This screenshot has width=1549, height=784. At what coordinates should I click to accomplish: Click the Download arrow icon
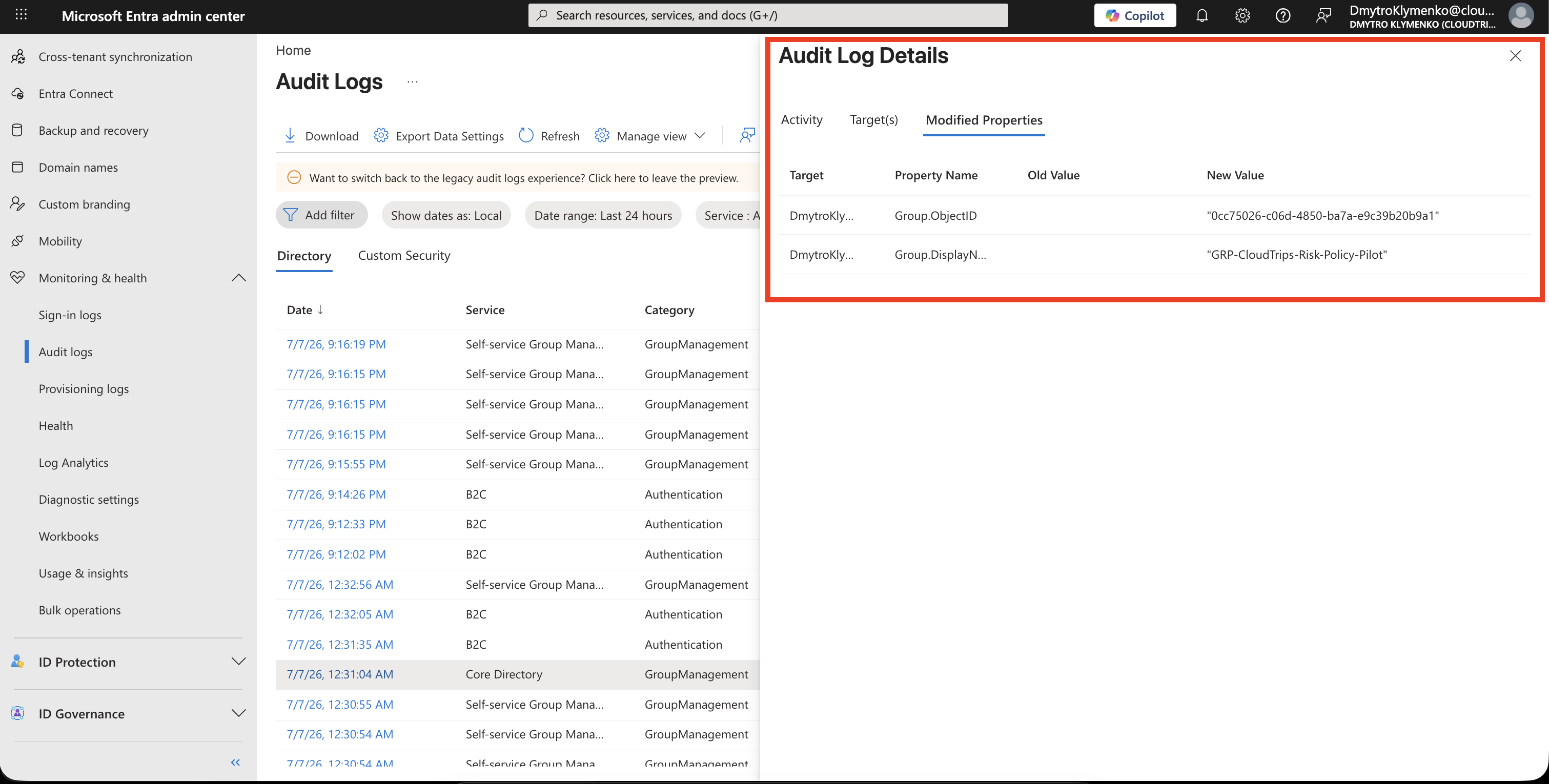point(290,136)
